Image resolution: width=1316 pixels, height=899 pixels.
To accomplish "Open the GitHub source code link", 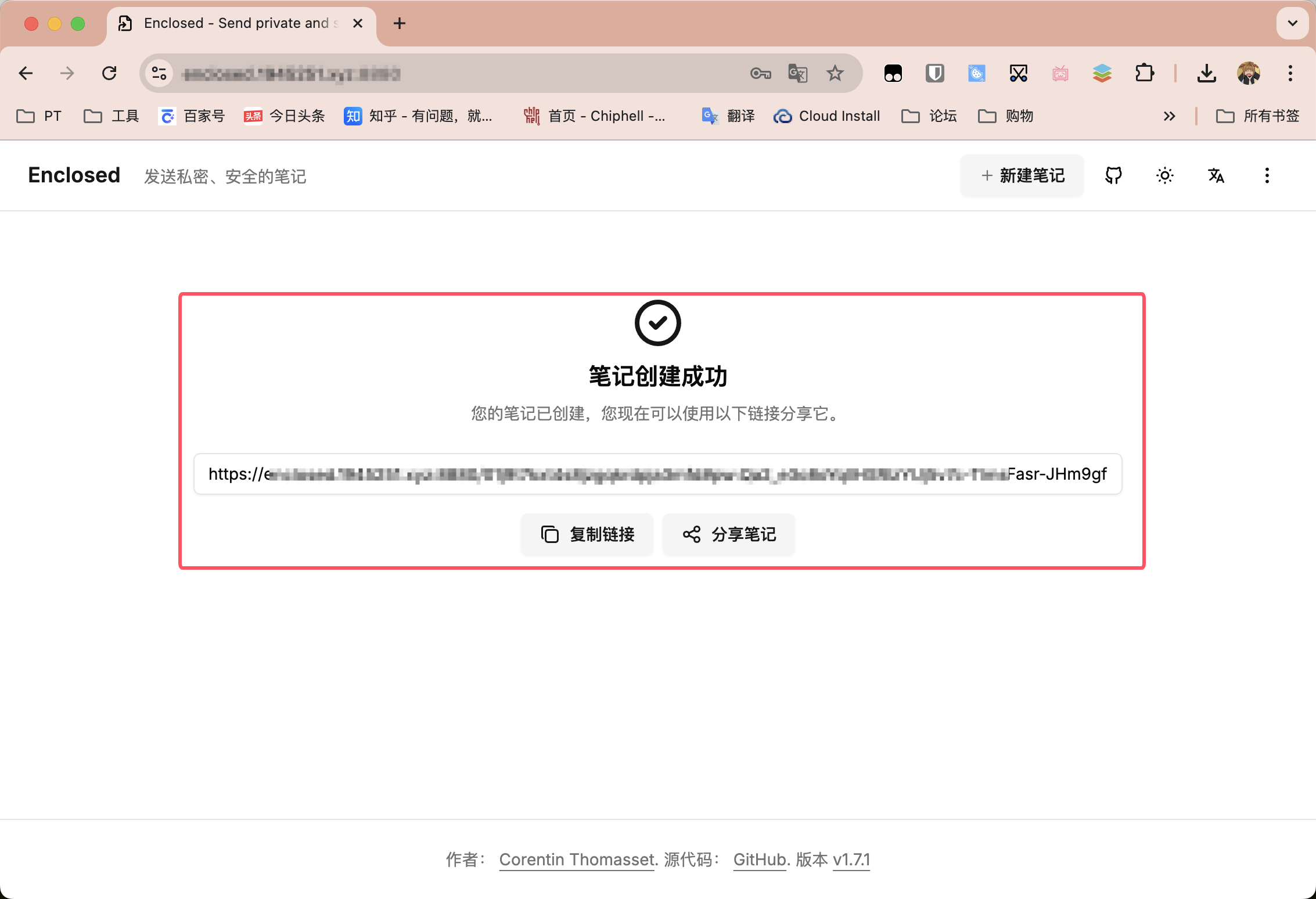I will [760, 860].
